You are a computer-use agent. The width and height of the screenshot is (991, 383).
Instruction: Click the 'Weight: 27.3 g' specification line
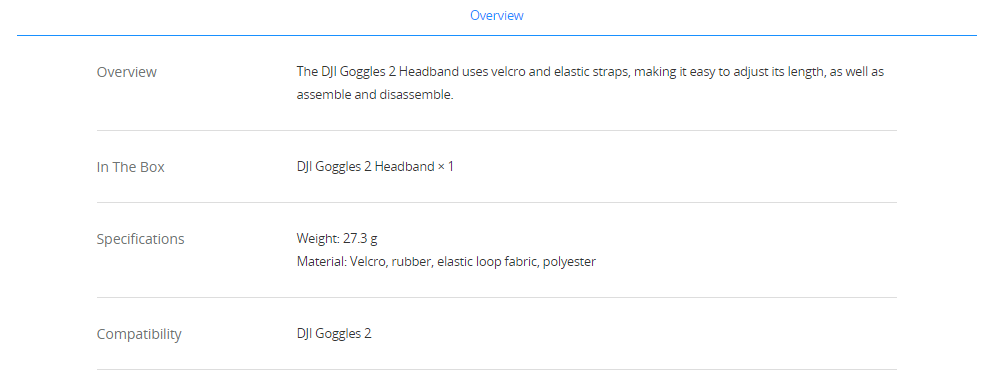pyautogui.click(x=337, y=238)
